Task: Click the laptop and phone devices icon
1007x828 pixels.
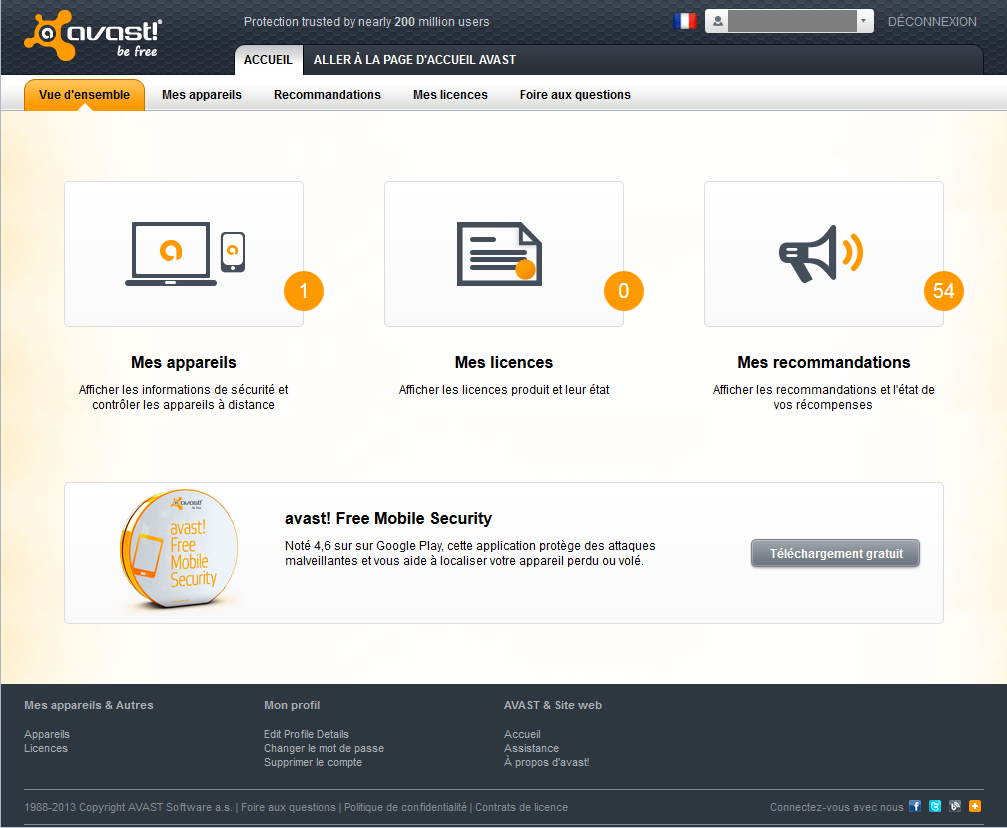Action: pyautogui.click(x=185, y=254)
